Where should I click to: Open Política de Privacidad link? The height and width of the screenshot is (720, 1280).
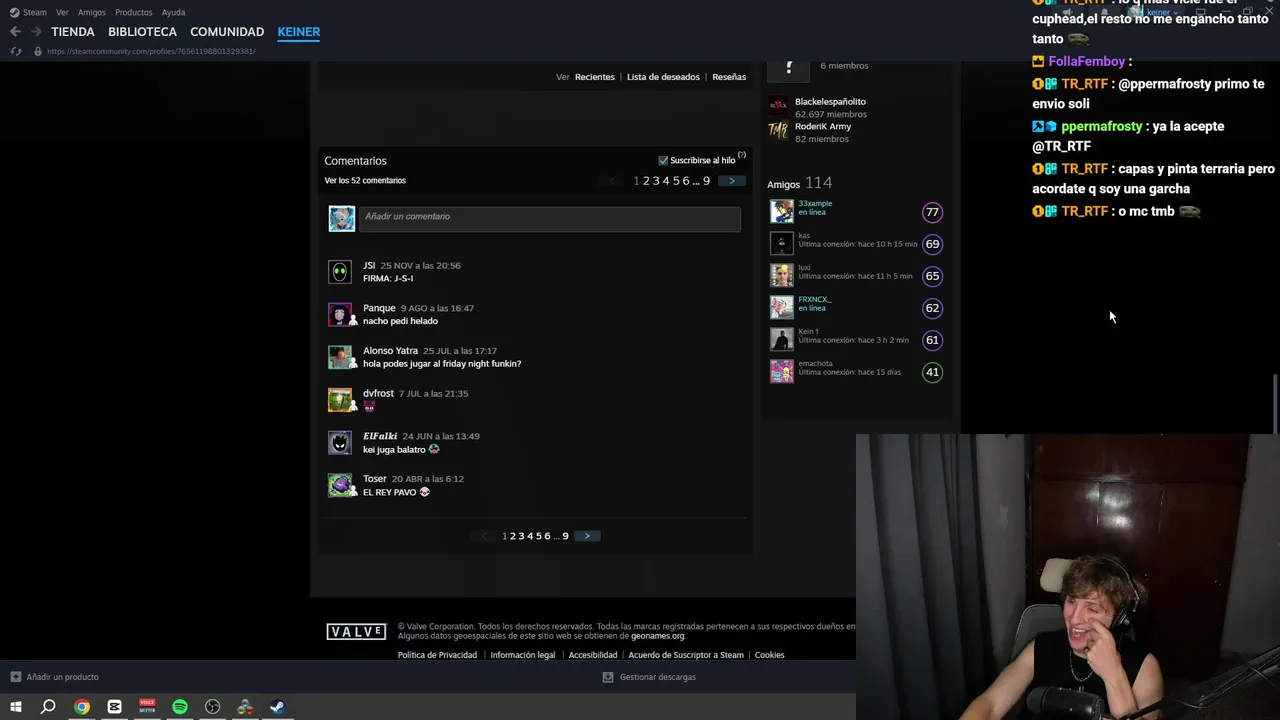click(x=437, y=655)
